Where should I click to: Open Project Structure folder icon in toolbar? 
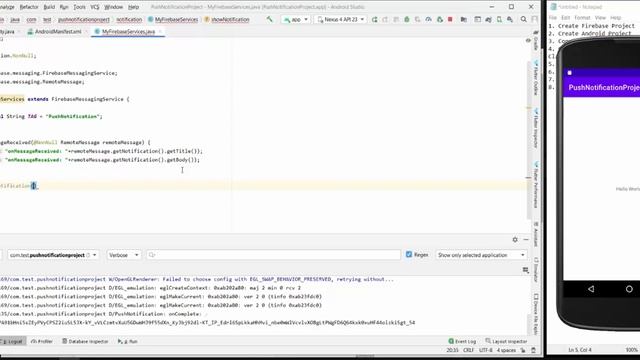pyautogui.click(x=463, y=19)
